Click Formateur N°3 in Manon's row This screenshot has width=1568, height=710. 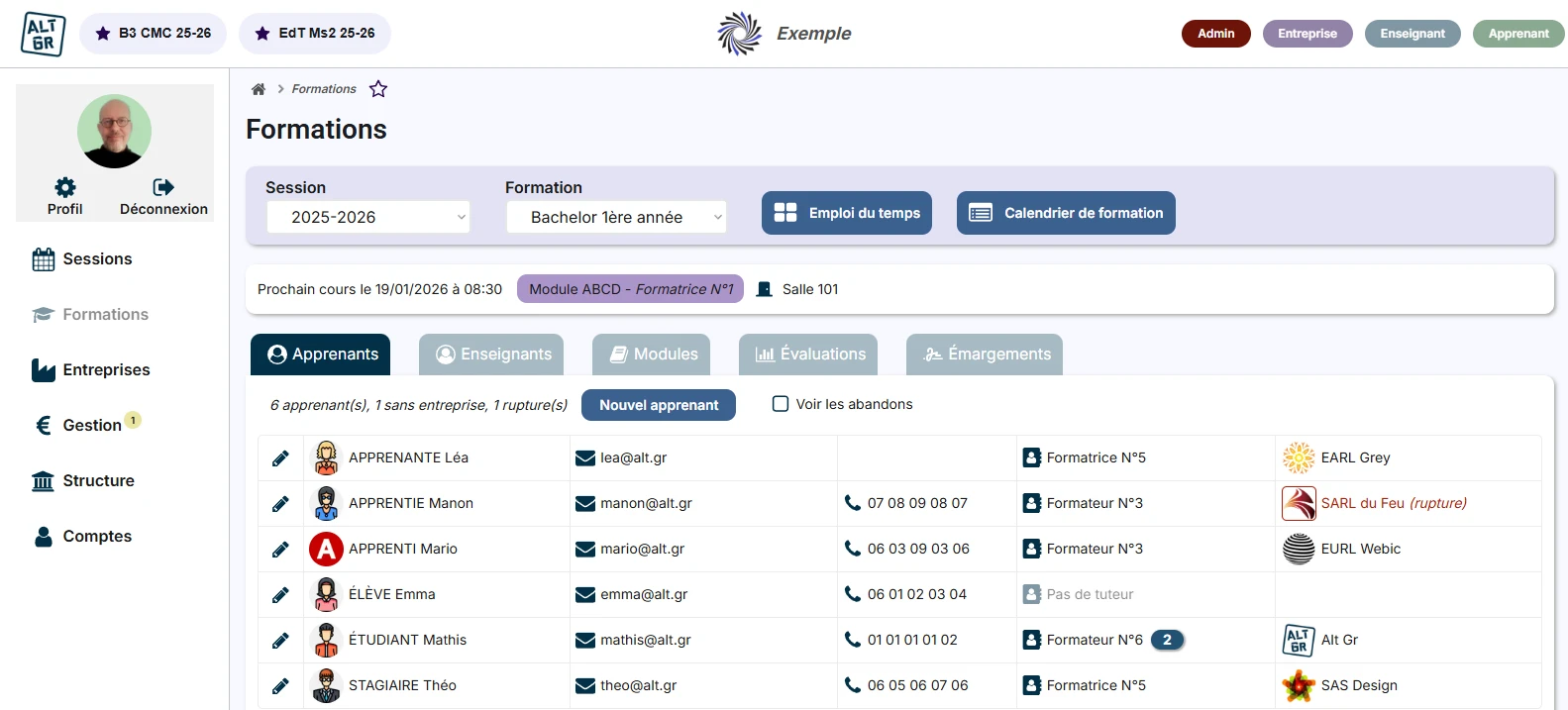coord(1095,503)
